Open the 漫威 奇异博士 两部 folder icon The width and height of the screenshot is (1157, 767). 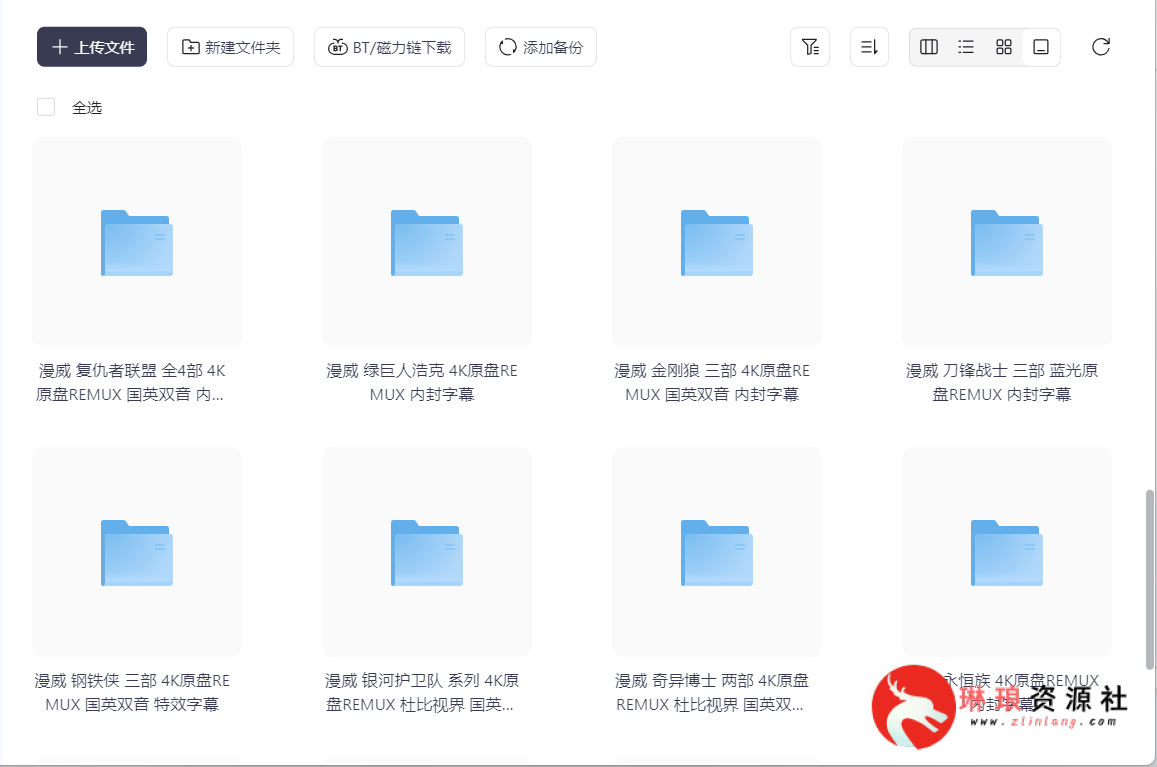coord(717,552)
